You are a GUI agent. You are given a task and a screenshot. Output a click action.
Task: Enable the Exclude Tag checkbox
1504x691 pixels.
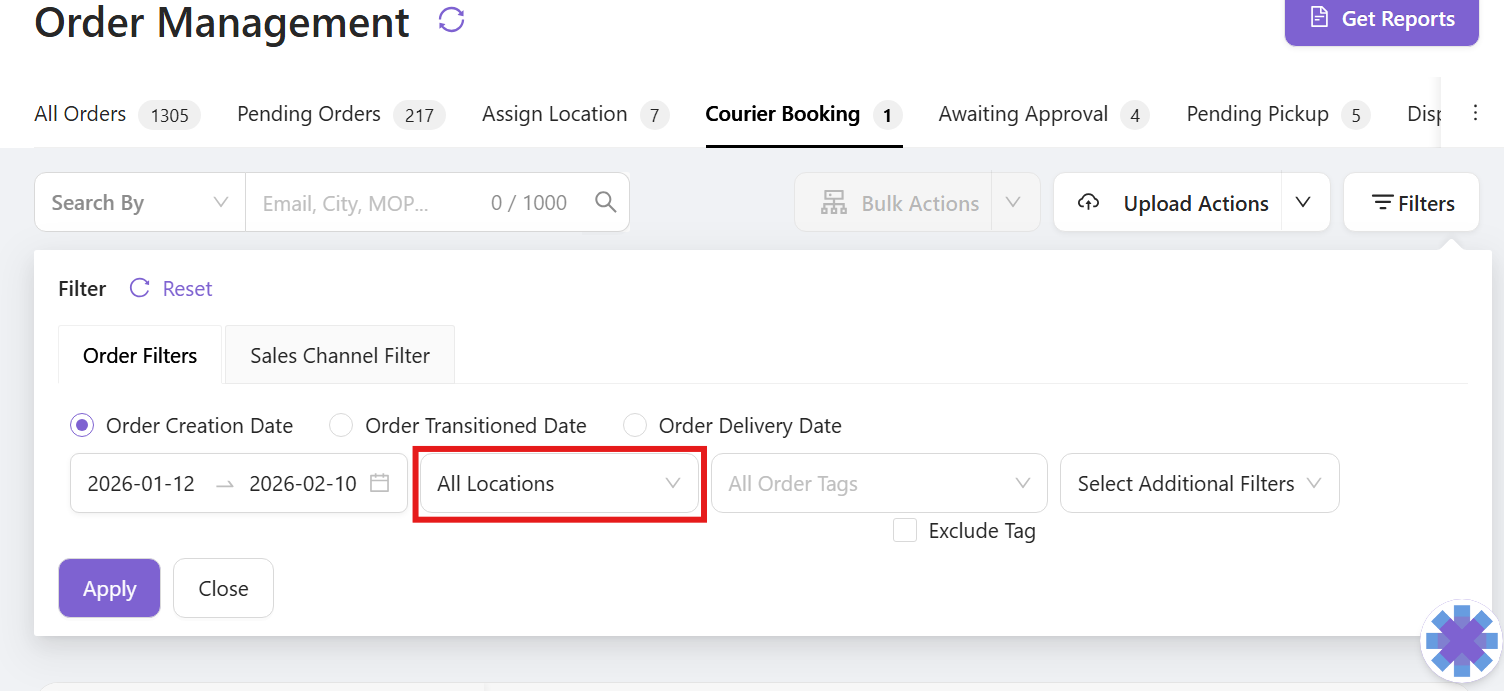click(905, 531)
